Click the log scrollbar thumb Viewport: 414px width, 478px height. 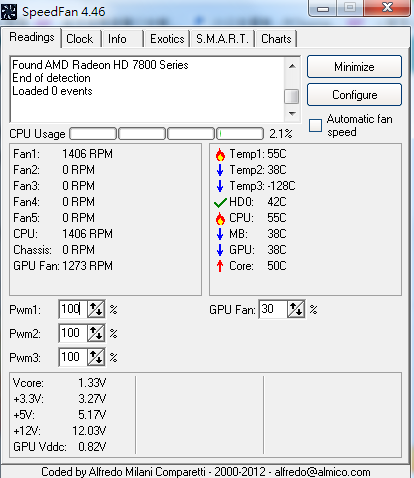click(x=292, y=96)
